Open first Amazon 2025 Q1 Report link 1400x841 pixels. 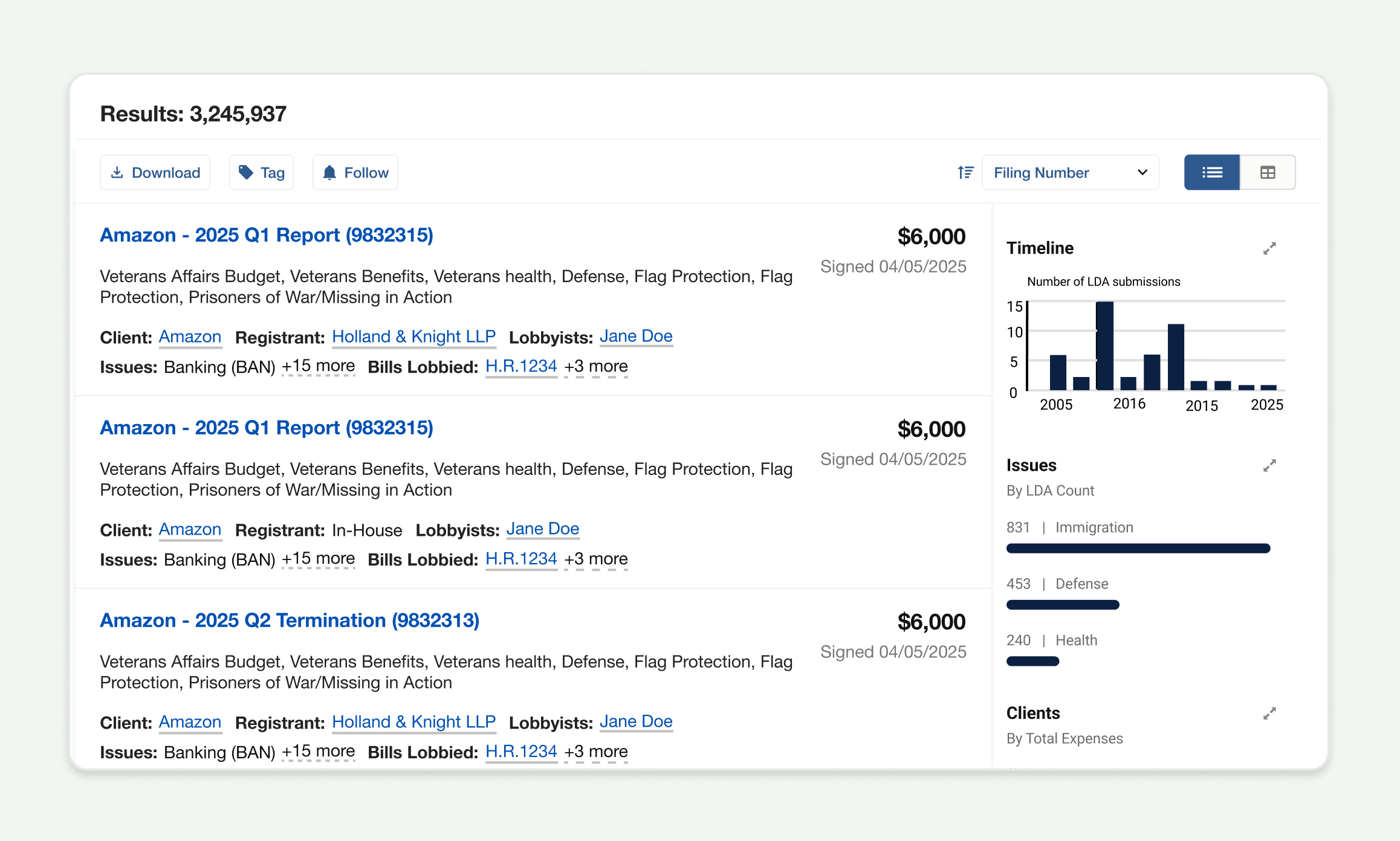coord(266,235)
